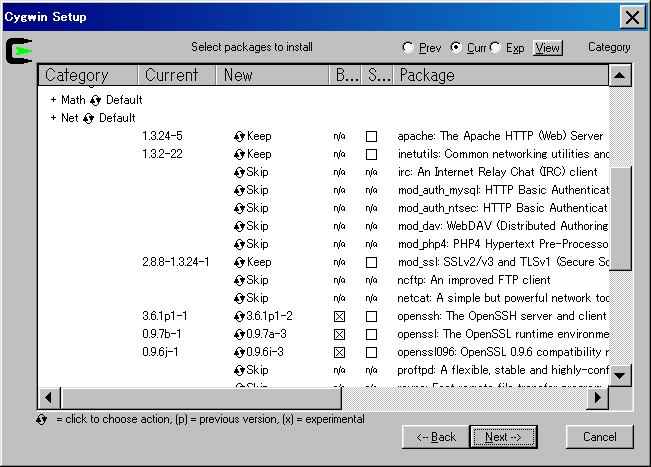Uncheck the binary checkbox for openssl096

click(x=339, y=352)
